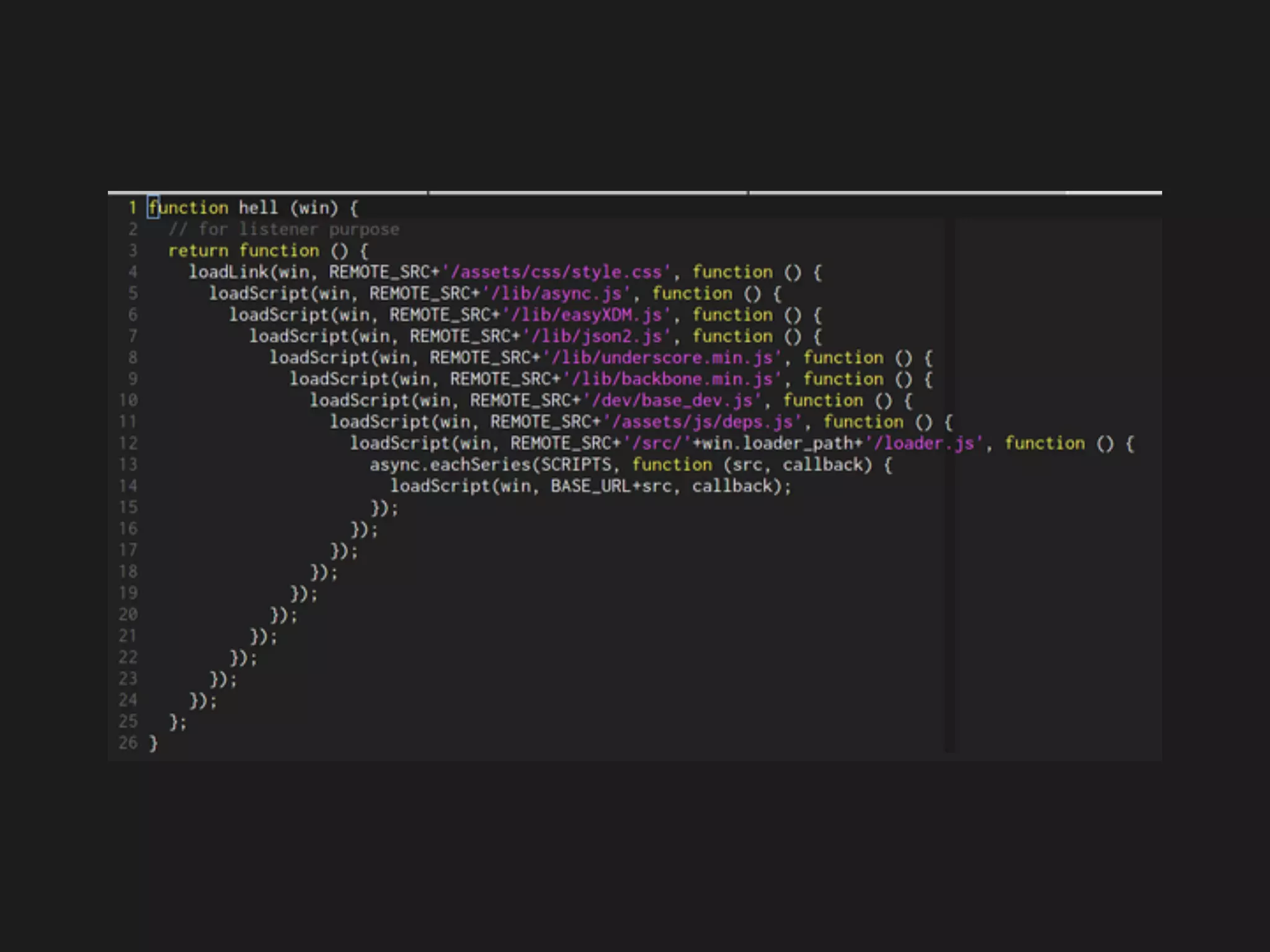Viewport: 1270px width, 952px height.
Task: Click 'BASE_URL+src' on line 14
Action: tap(611, 486)
